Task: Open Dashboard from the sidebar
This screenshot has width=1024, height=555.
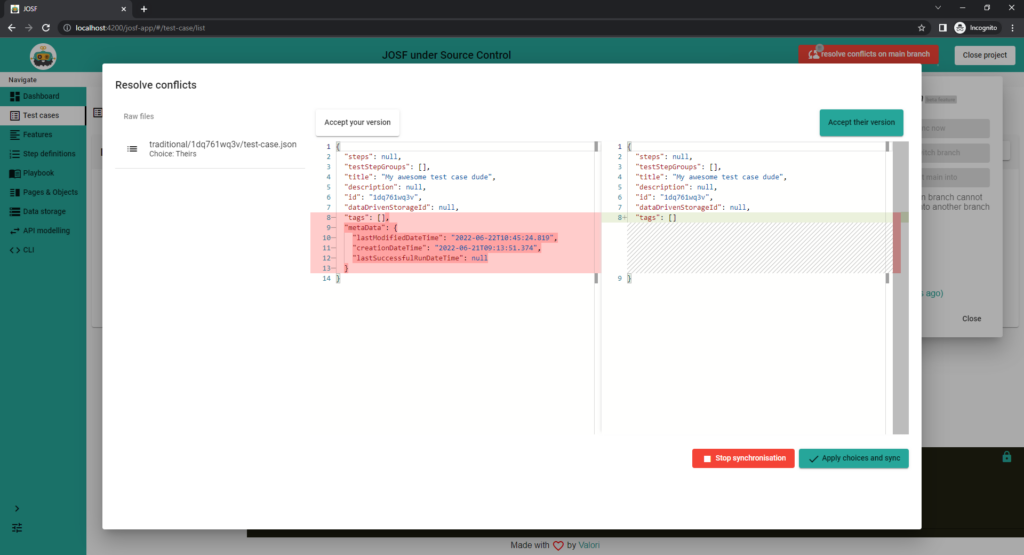Action: pyautogui.click(x=41, y=96)
